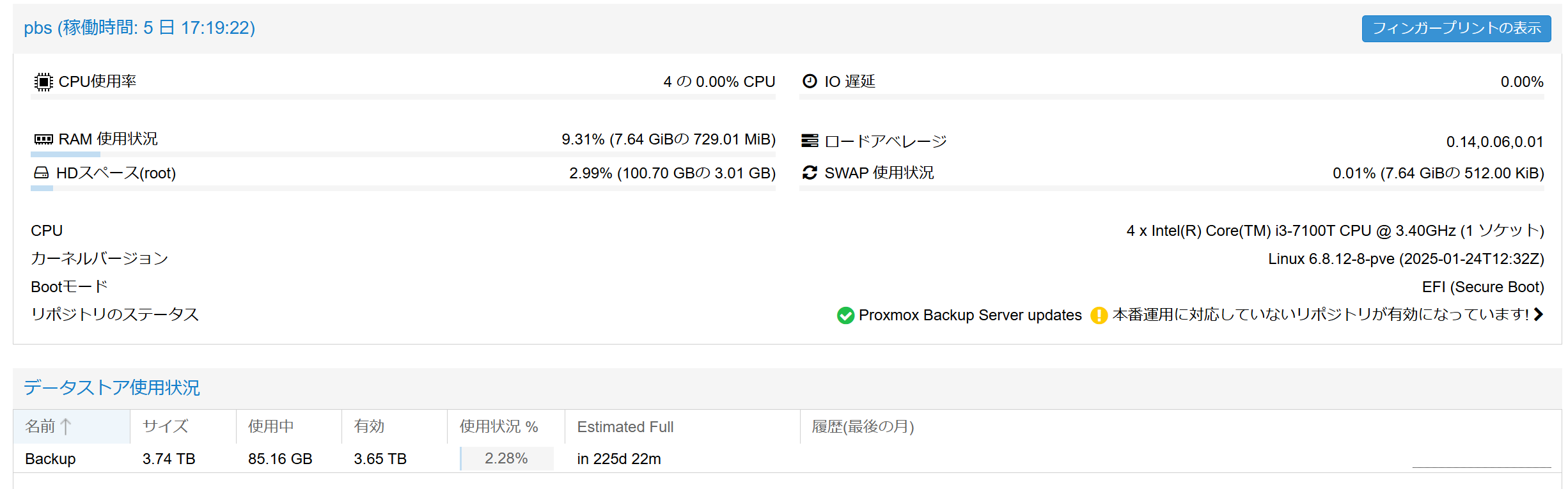The width and height of the screenshot is (1568, 489).
Task: Click the yellow repository warning icon
Action: pos(1099,315)
